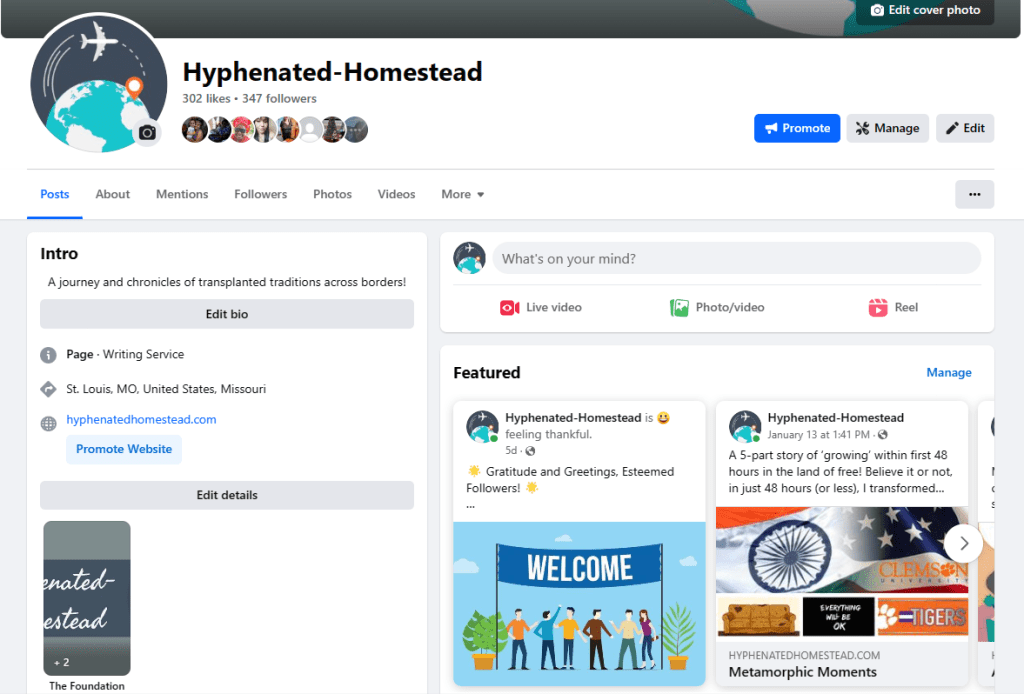This screenshot has width=1024, height=694.
Task: Click Edit cover photo button
Action: (x=925, y=11)
